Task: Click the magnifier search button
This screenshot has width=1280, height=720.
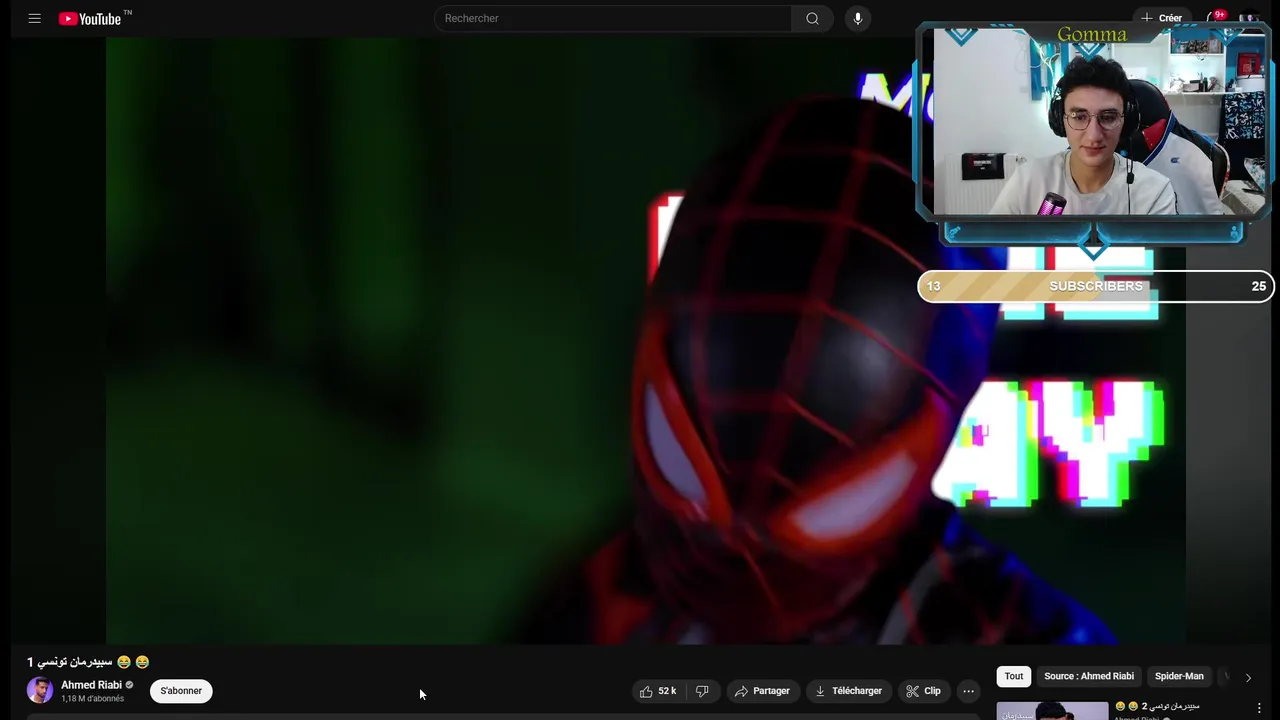Action: coord(812,18)
